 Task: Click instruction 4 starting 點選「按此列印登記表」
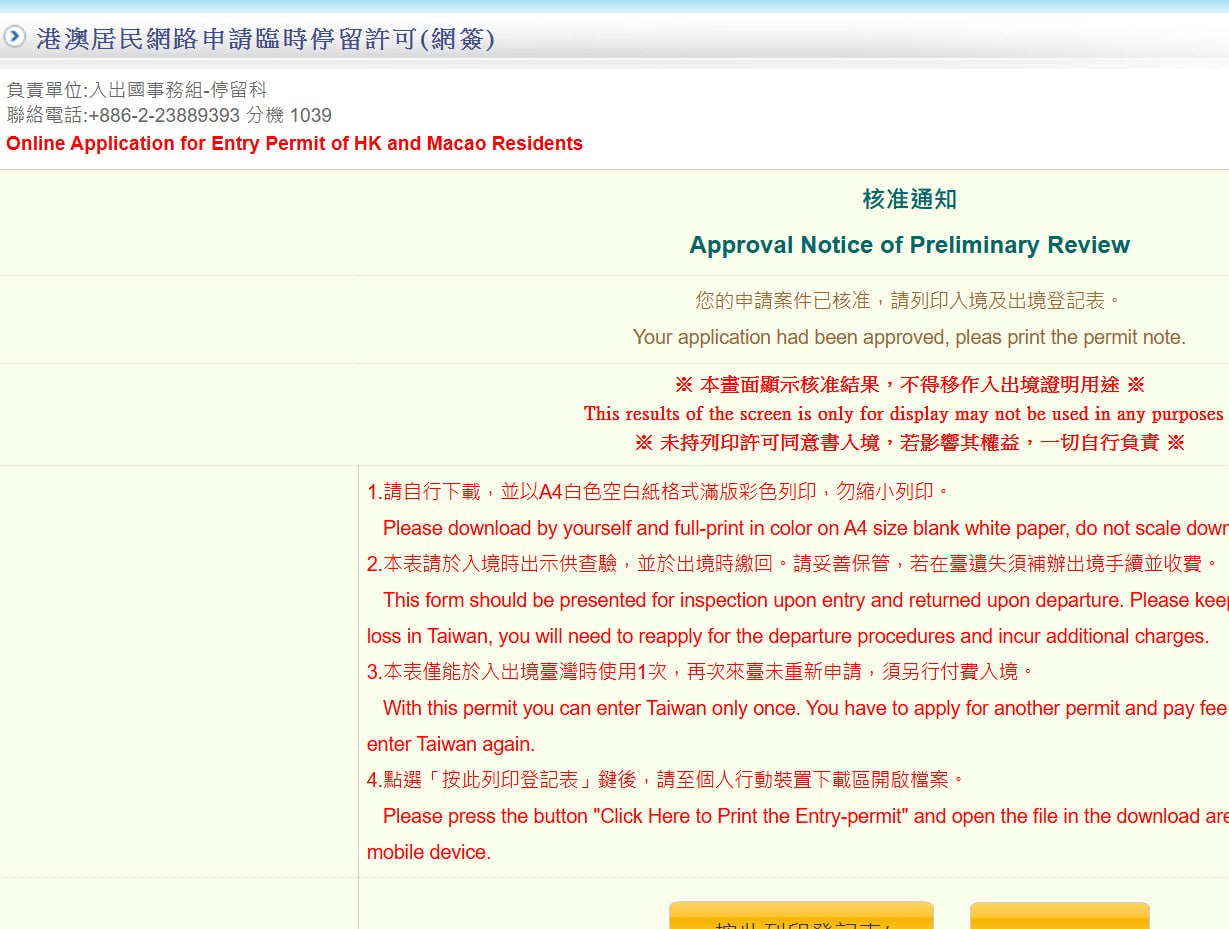pyautogui.click(x=665, y=780)
